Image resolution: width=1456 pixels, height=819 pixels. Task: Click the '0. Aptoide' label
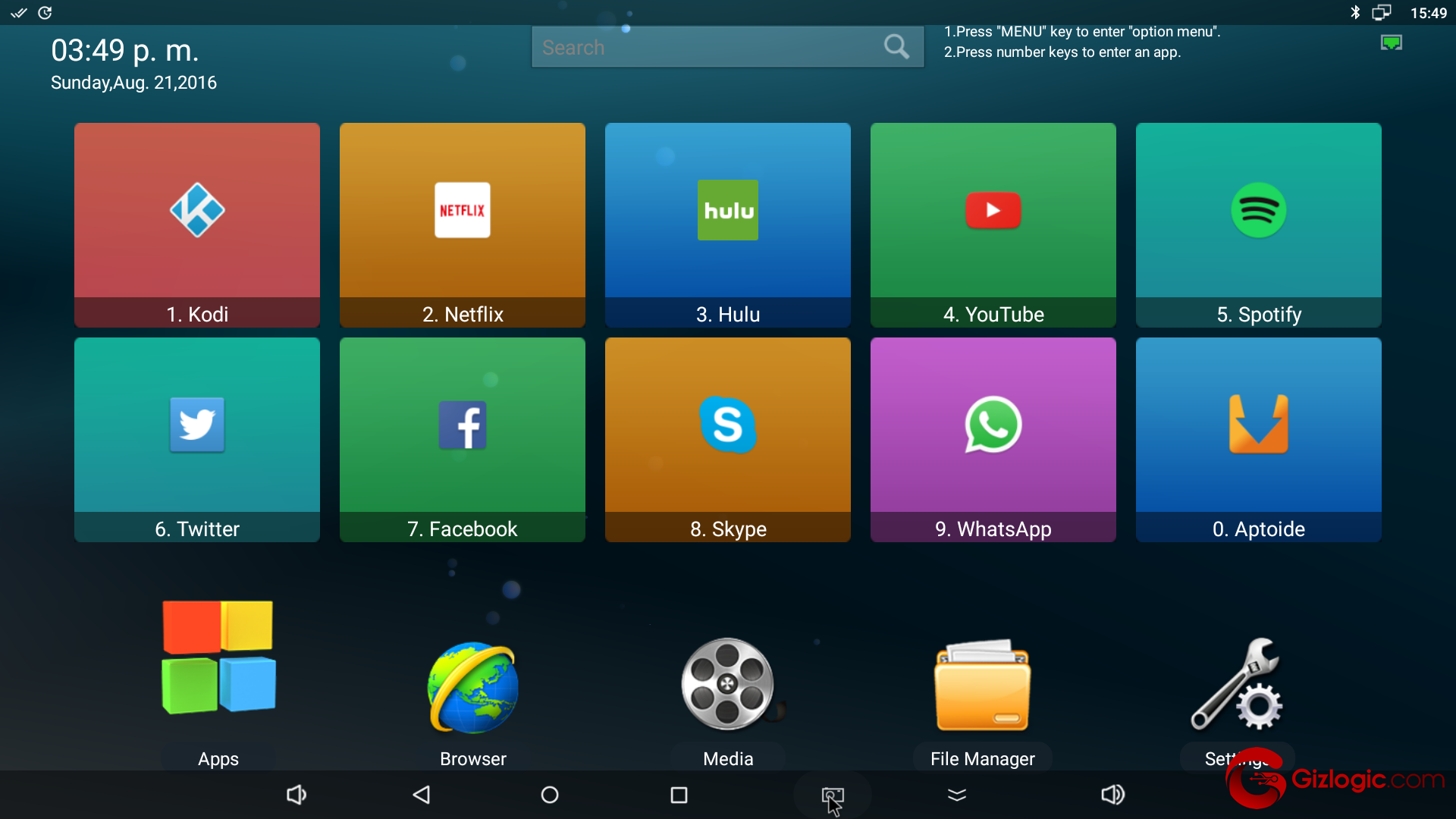coord(1259,529)
